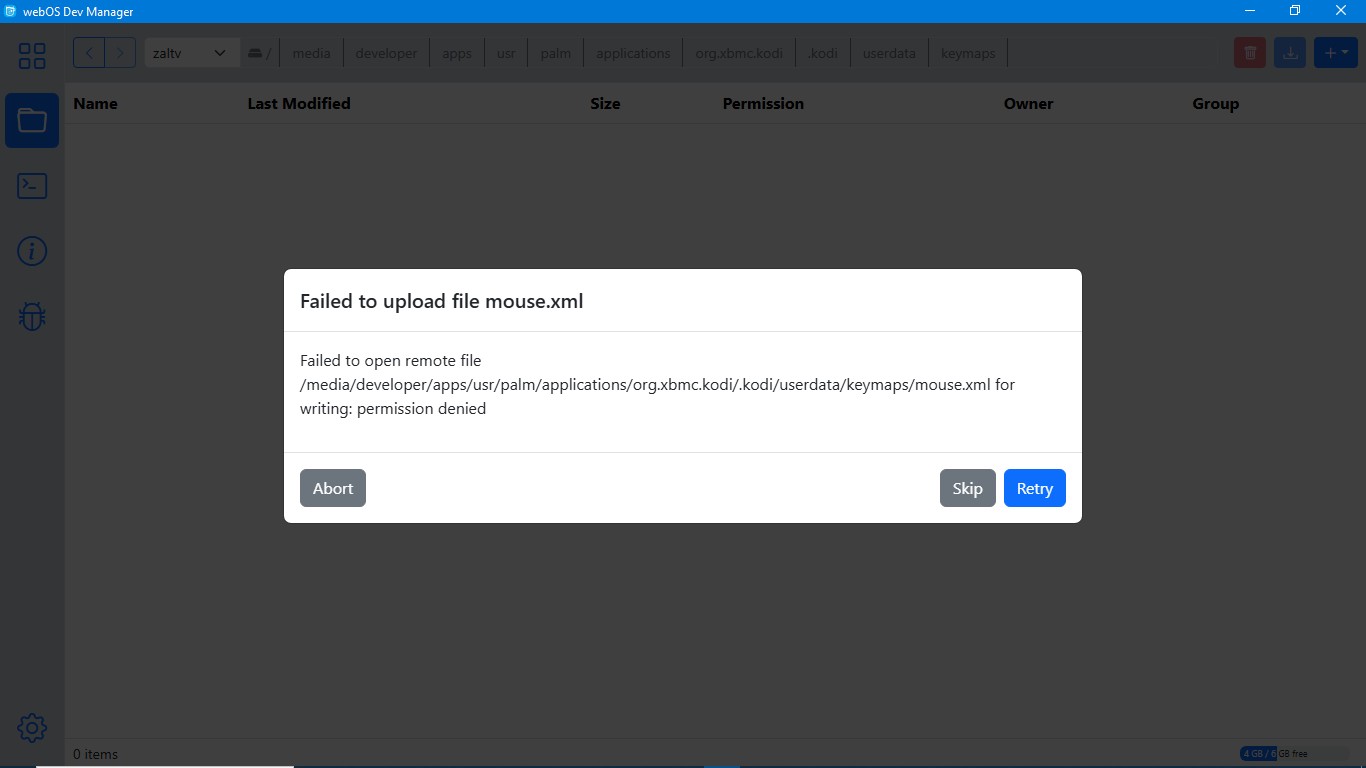Select the Files folder icon in sidebar
The height and width of the screenshot is (768, 1366).
click(32, 121)
